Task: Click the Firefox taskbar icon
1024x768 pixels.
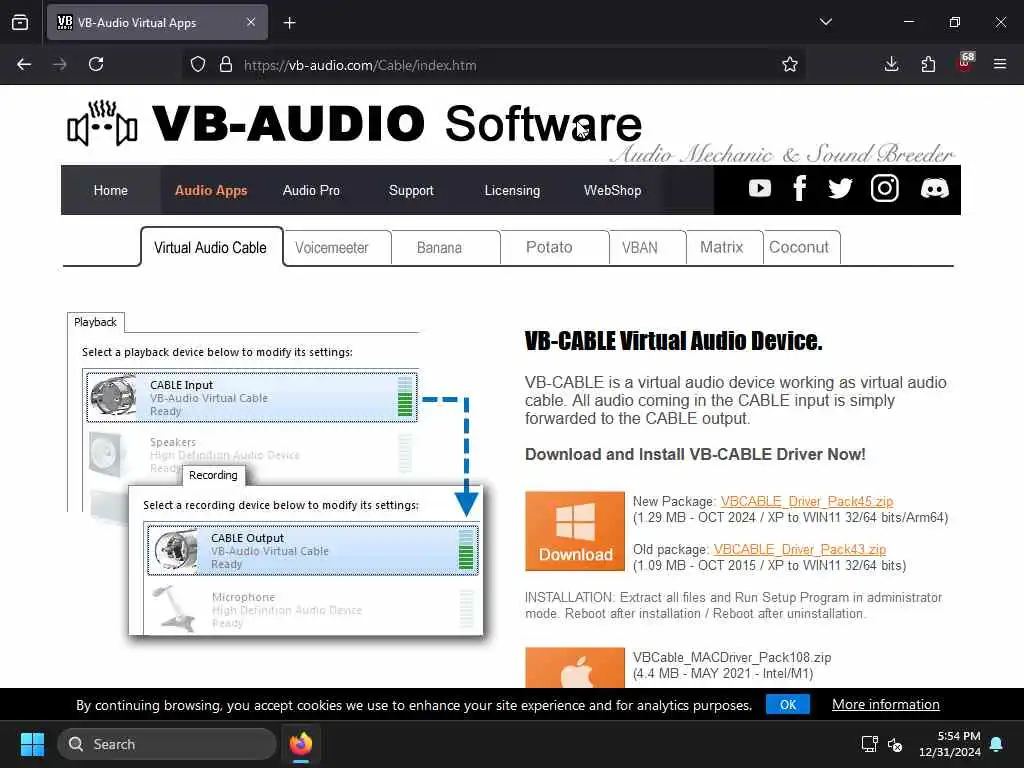Action: coord(301,744)
